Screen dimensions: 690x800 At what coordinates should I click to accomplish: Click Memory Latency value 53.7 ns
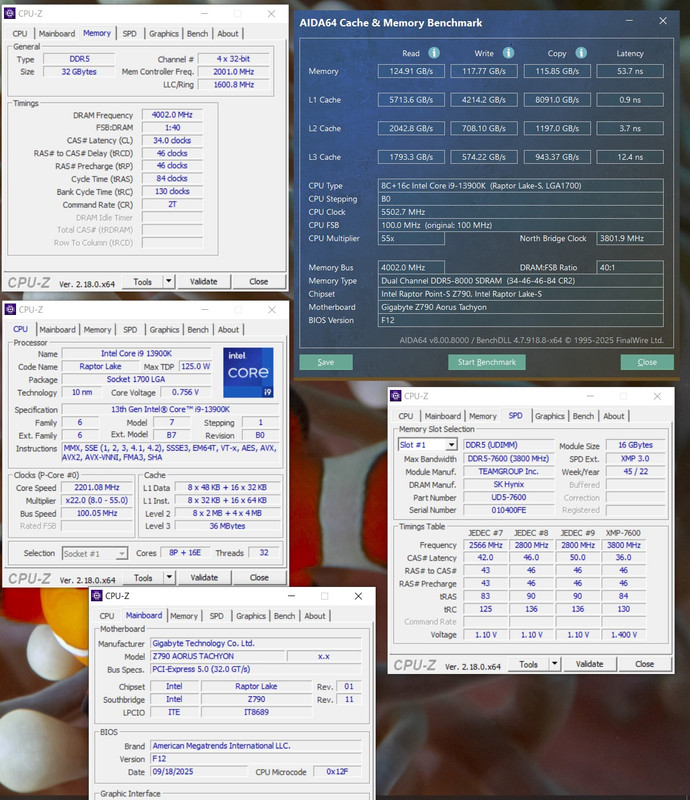pos(630,71)
